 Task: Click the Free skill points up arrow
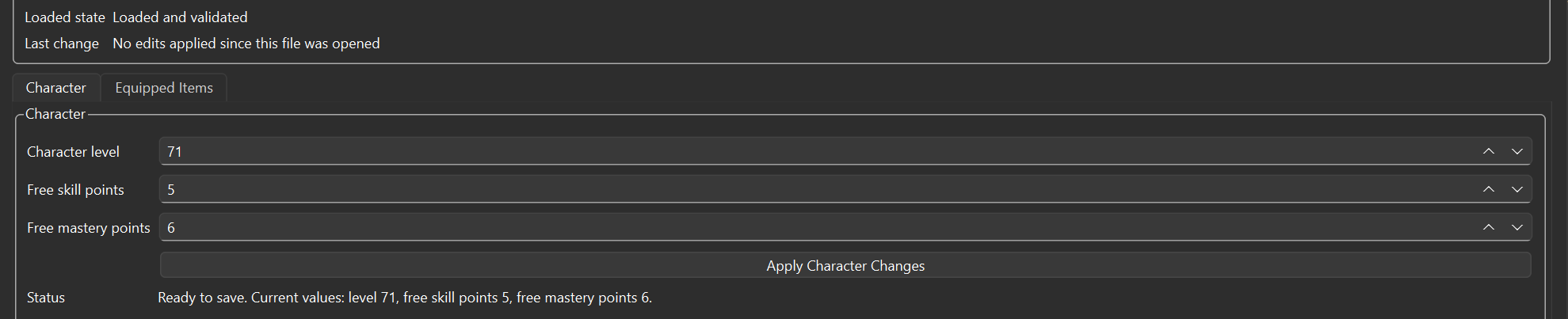pos(1489,189)
